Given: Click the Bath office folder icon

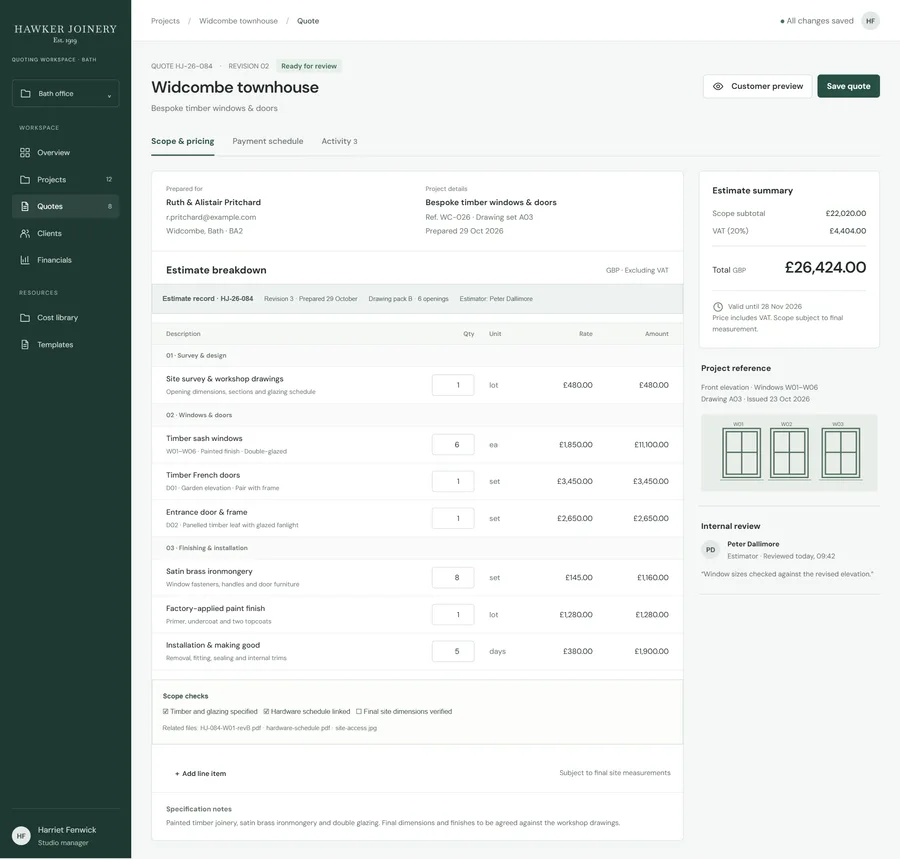Looking at the screenshot, I should (x=25, y=94).
